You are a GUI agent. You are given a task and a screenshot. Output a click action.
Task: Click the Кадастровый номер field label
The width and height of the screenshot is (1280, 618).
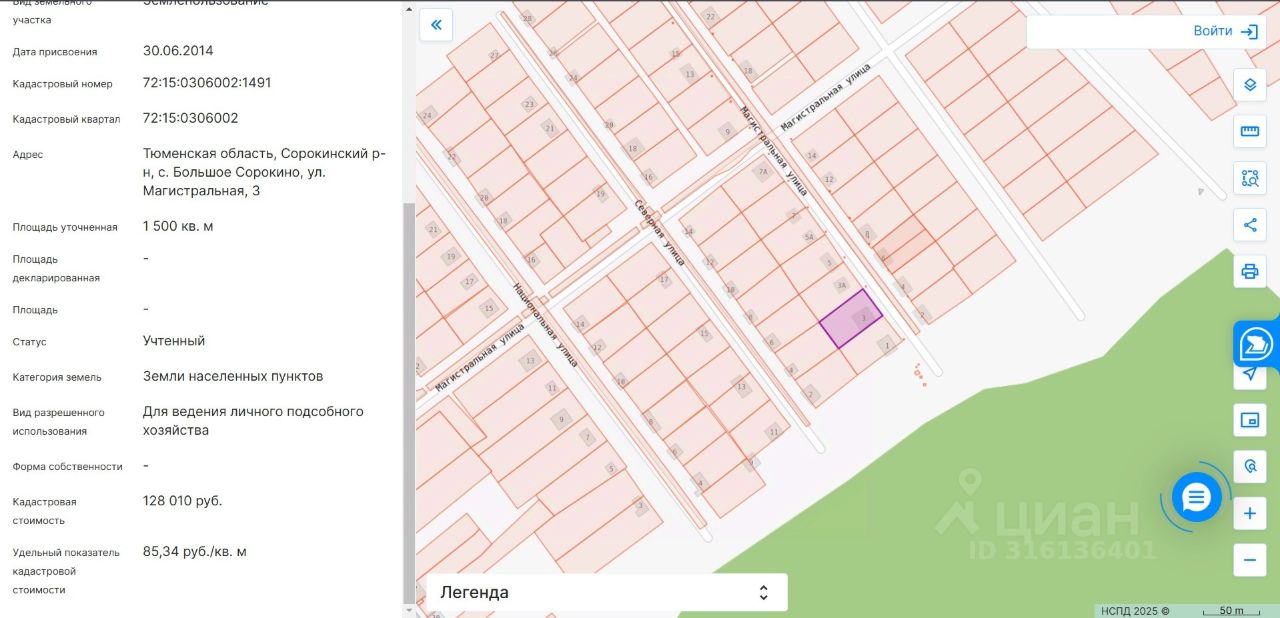[x=63, y=84]
